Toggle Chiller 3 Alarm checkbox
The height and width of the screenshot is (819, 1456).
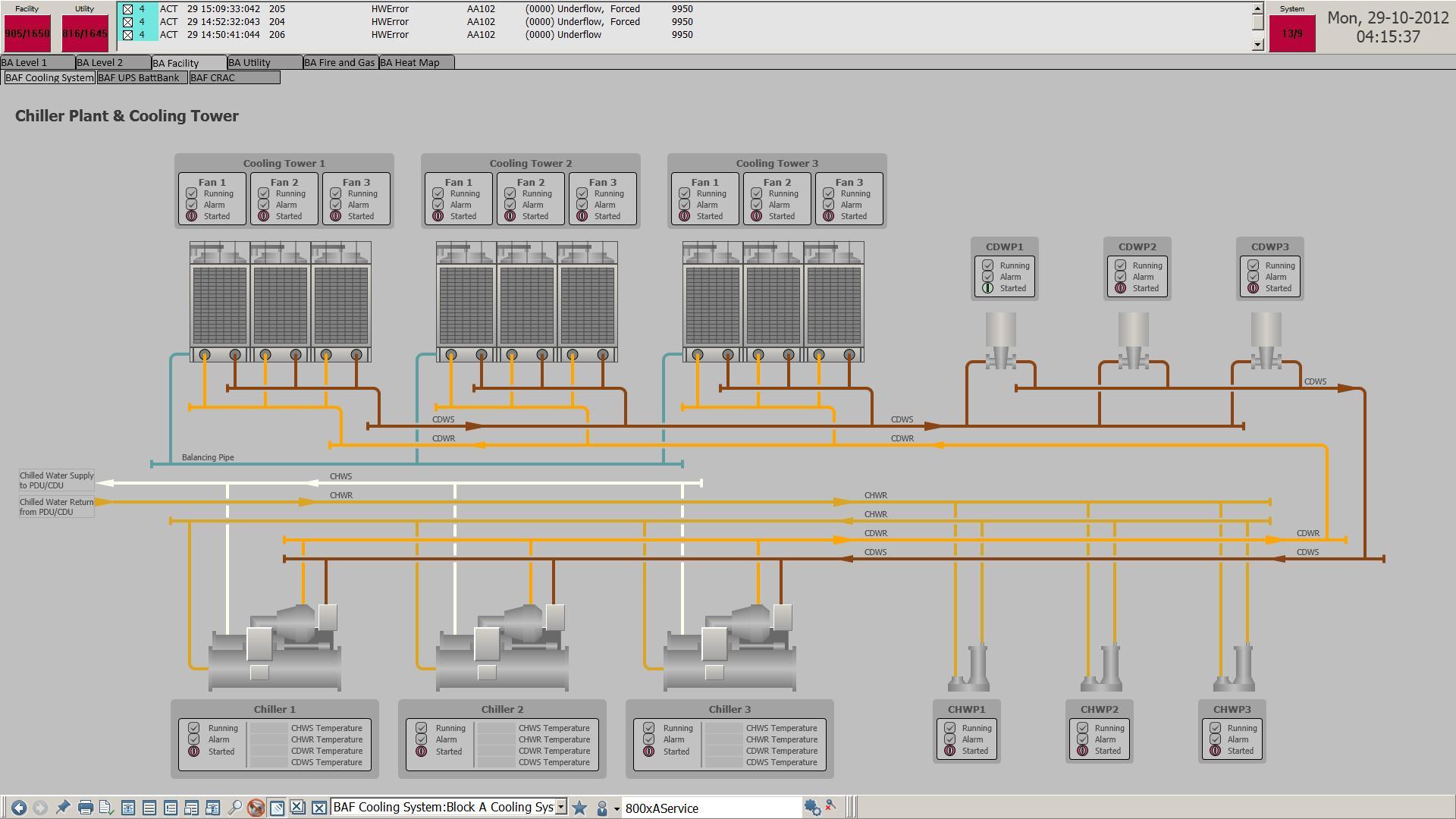648,739
